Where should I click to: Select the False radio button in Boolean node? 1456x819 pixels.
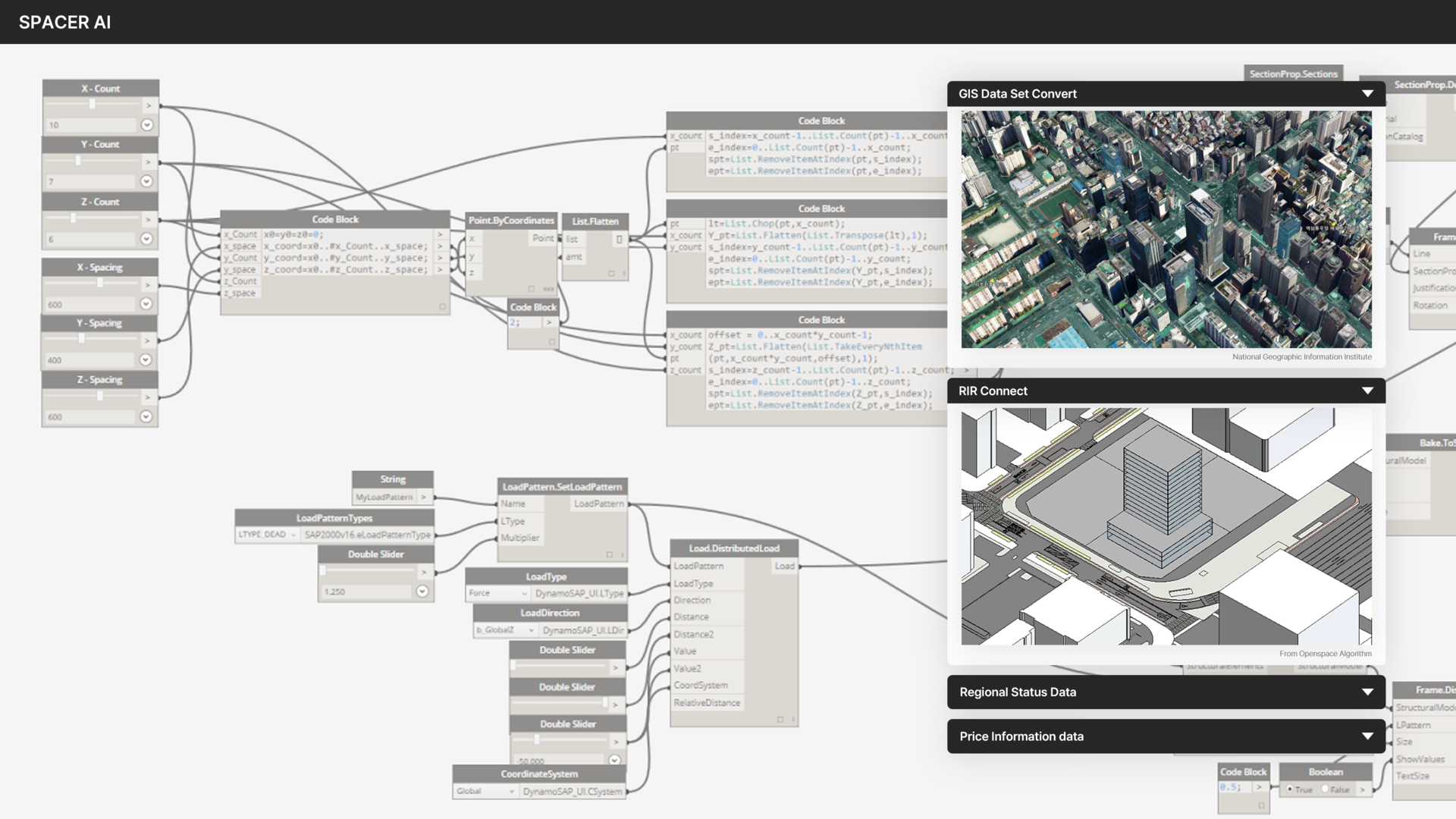coord(1326,789)
